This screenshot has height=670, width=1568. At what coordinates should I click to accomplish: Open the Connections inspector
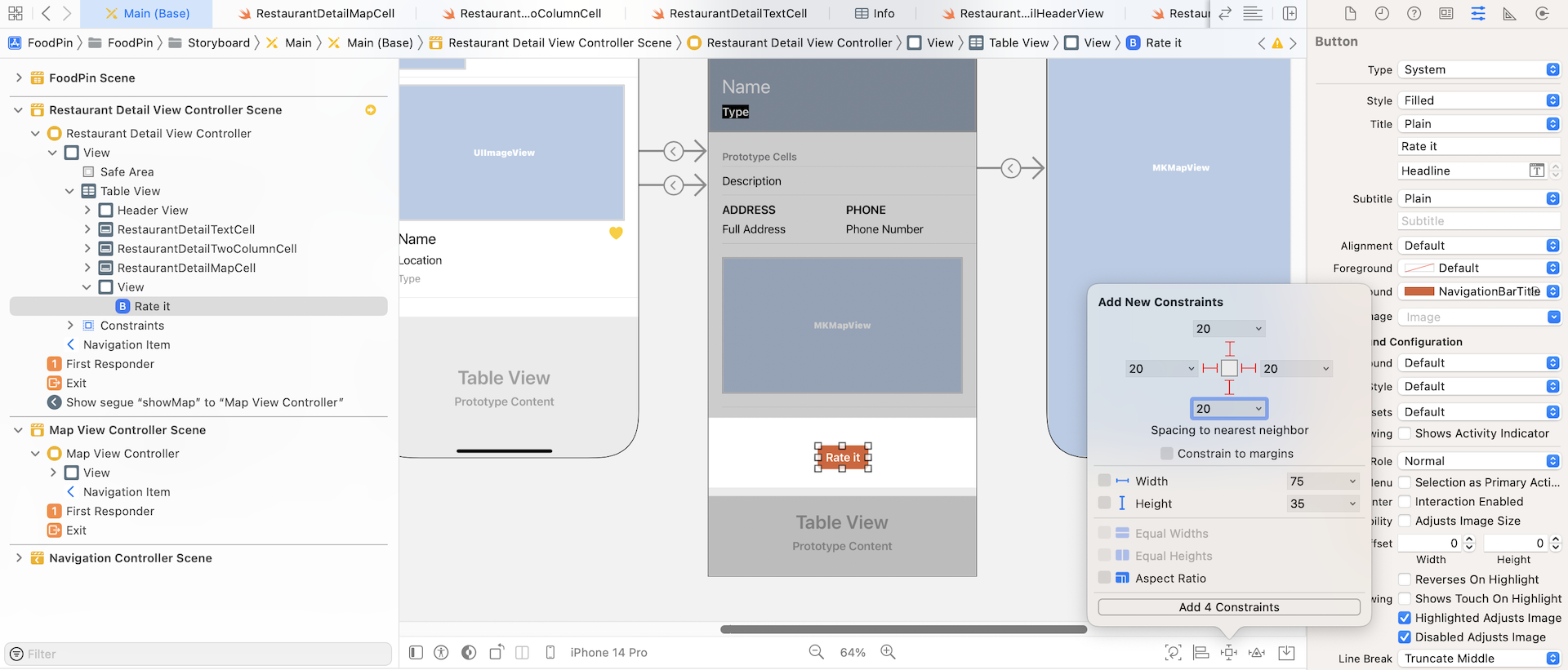tap(1542, 14)
